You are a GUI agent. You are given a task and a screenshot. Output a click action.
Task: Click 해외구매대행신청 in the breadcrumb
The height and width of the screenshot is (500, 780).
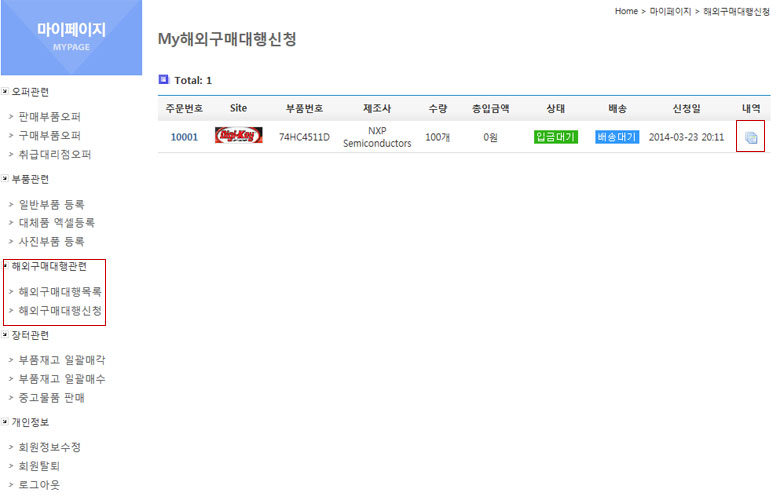pos(736,11)
